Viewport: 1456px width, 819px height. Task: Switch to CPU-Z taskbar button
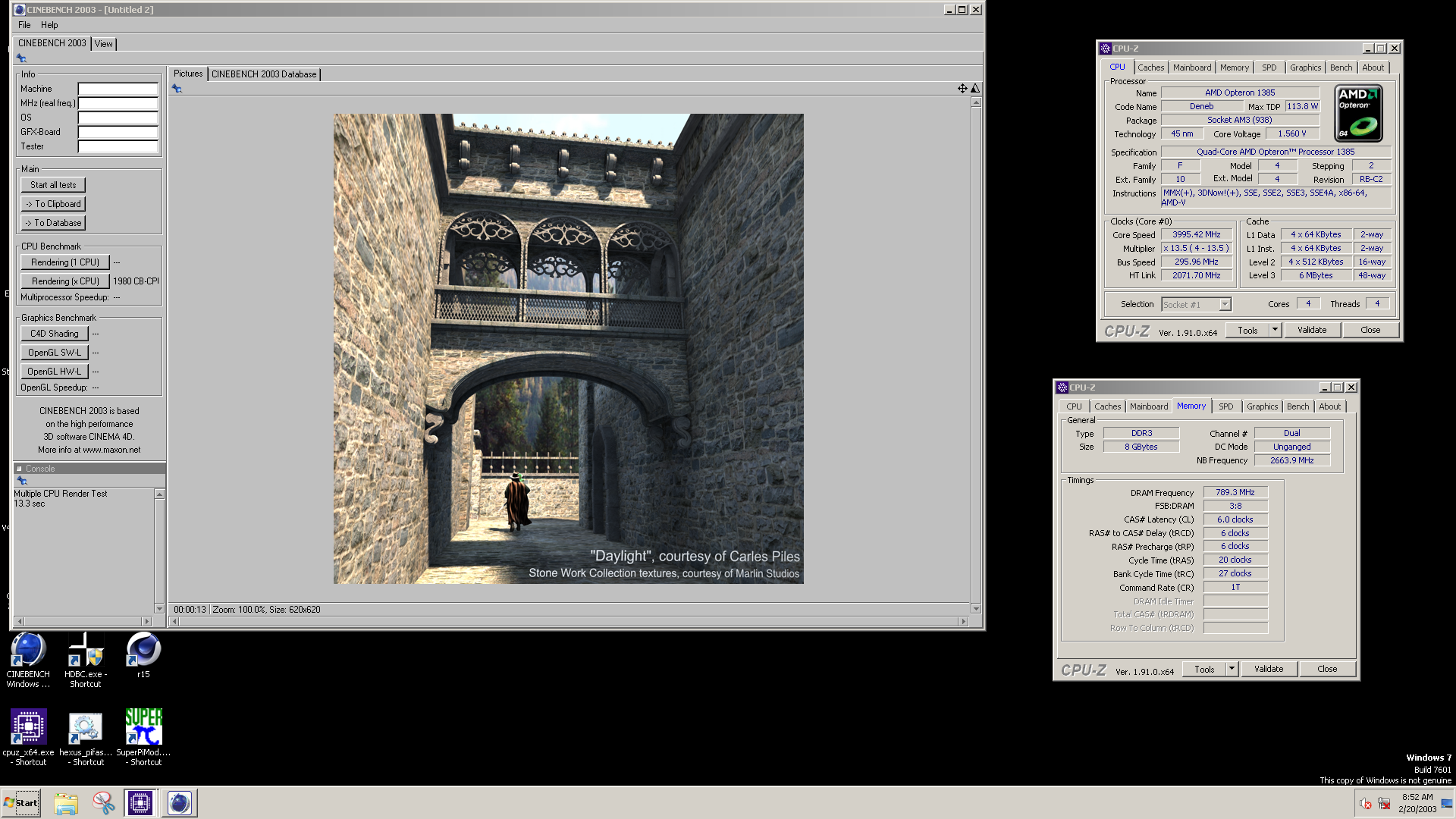(140, 803)
